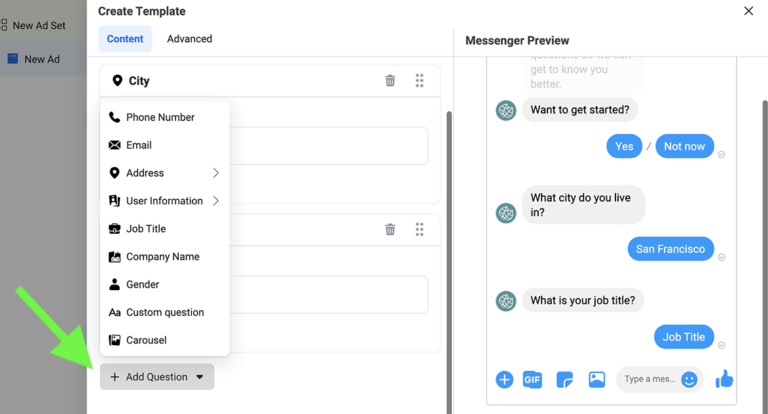Switch to the Content tab

pyautogui.click(x=125, y=39)
